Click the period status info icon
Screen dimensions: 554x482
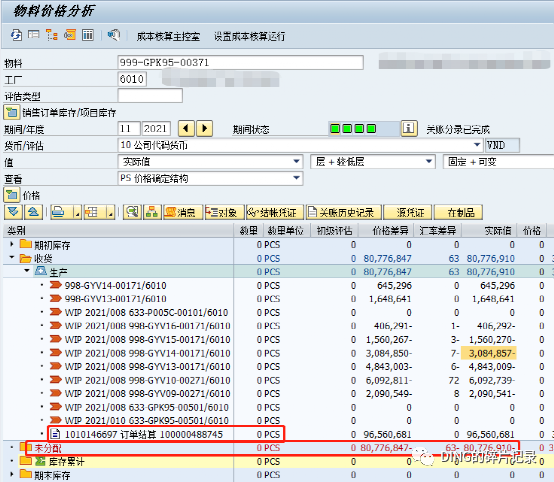click(409, 128)
